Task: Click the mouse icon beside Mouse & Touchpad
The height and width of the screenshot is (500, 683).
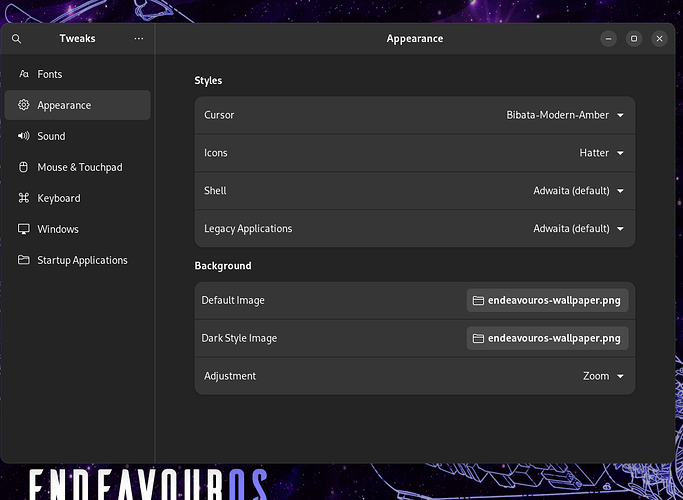Action: pyautogui.click(x=24, y=167)
